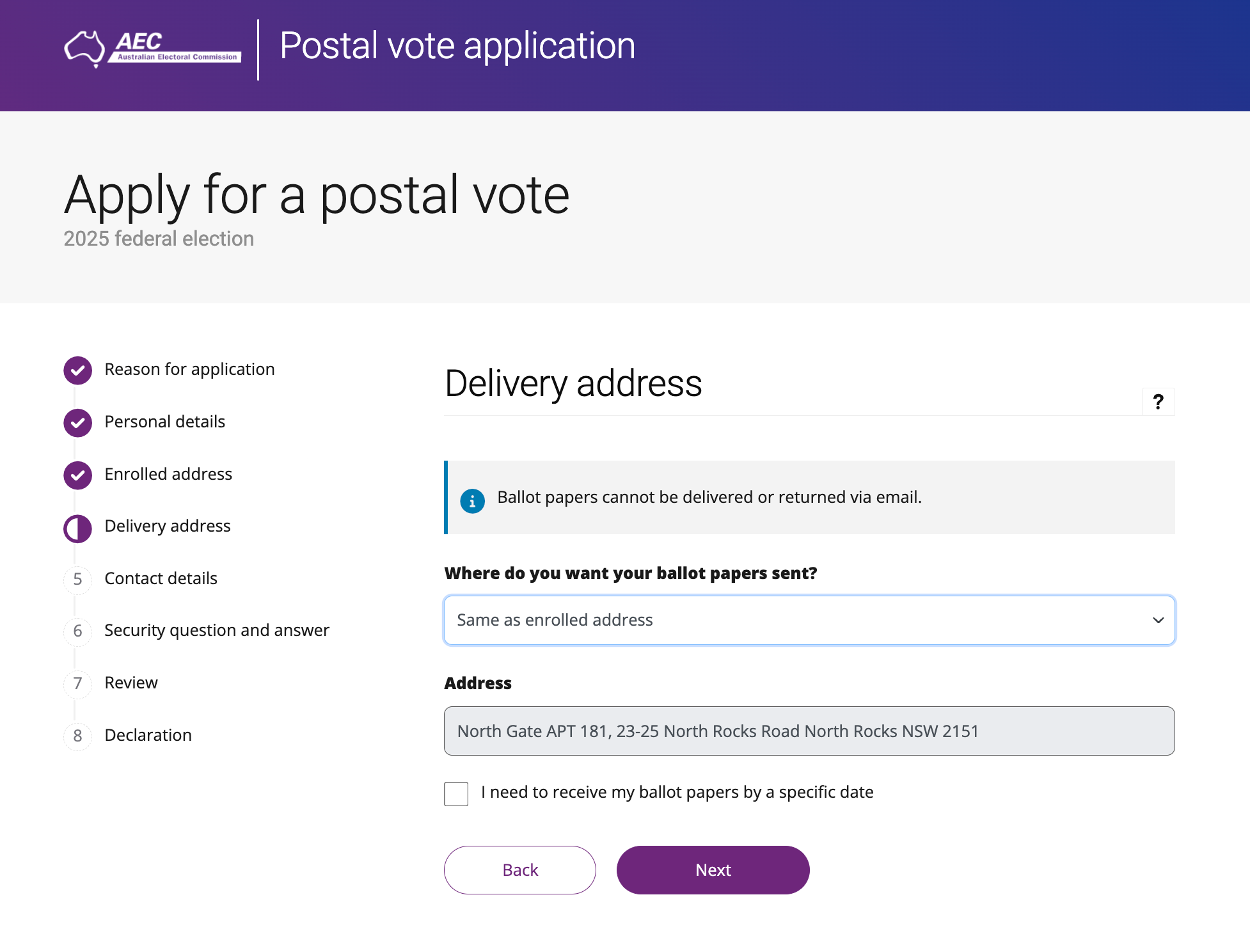Click the half-filled Delivery address step icon
This screenshot has height=952, width=1250.
tap(77, 527)
